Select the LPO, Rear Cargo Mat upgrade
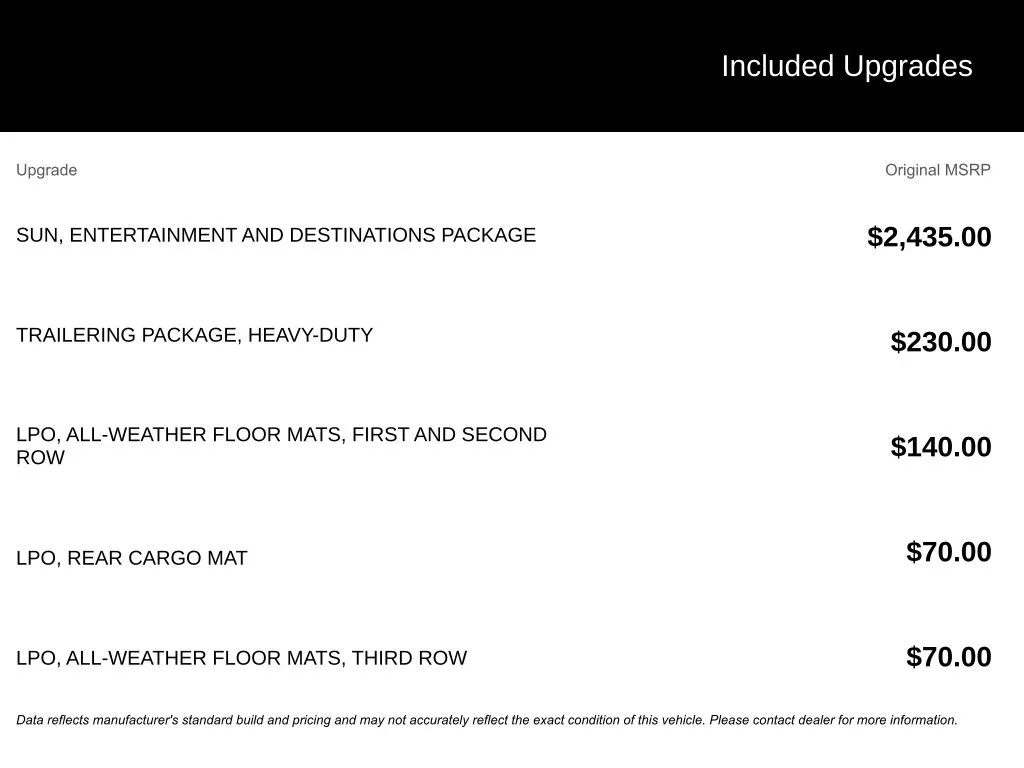The image size is (1024, 768). (x=132, y=558)
